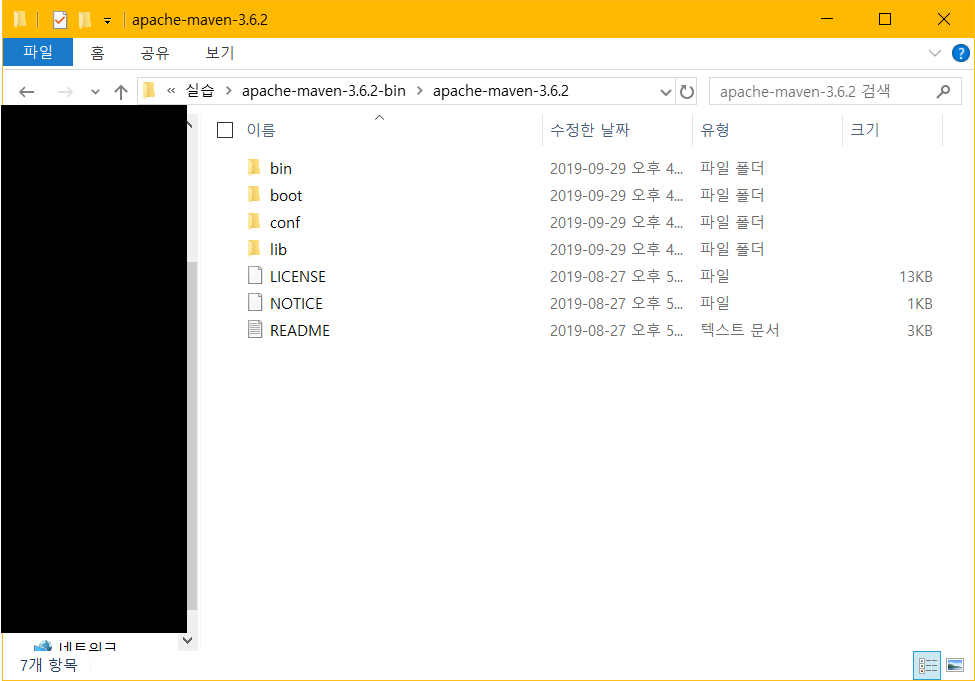Viewport: 975px width, 681px height.
Task: Select the bin folder name
Action: point(280,169)
